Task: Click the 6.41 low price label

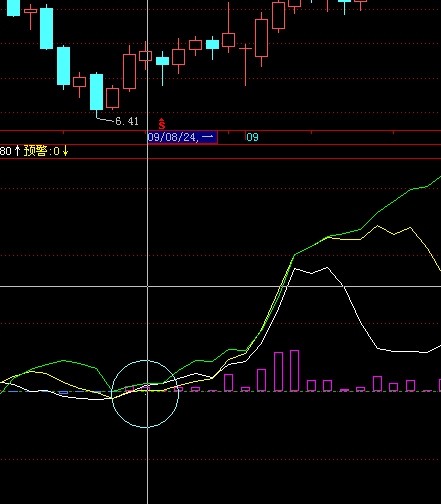Action: (x=127, y=121)
